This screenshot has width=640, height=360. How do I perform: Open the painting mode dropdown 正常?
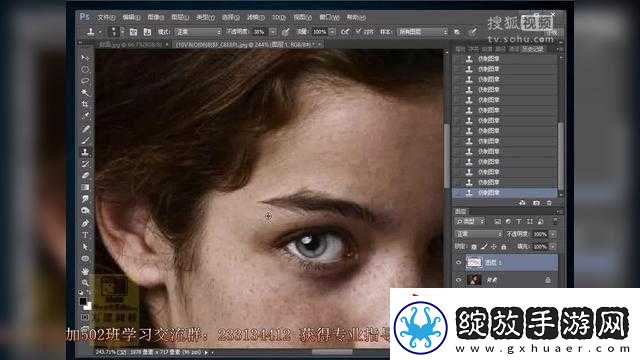[x=198, y=32]
